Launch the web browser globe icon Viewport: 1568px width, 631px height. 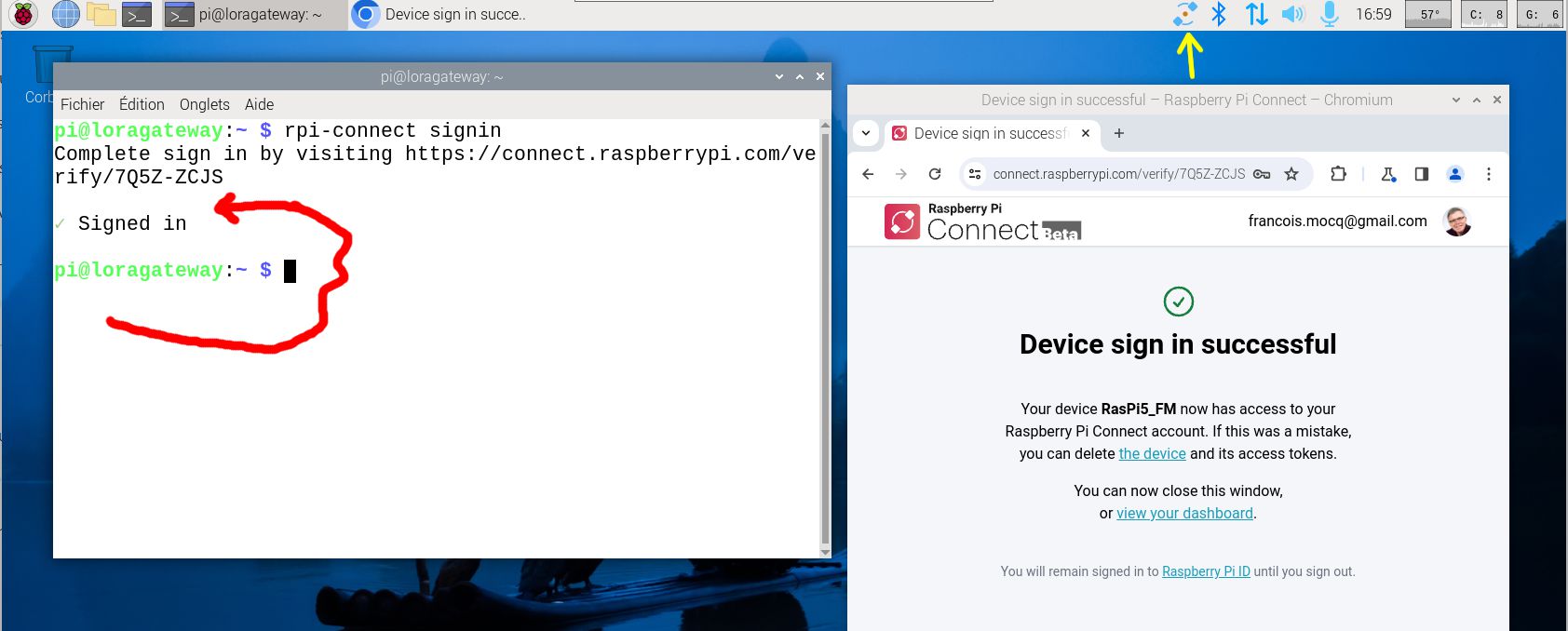[65, 14]
